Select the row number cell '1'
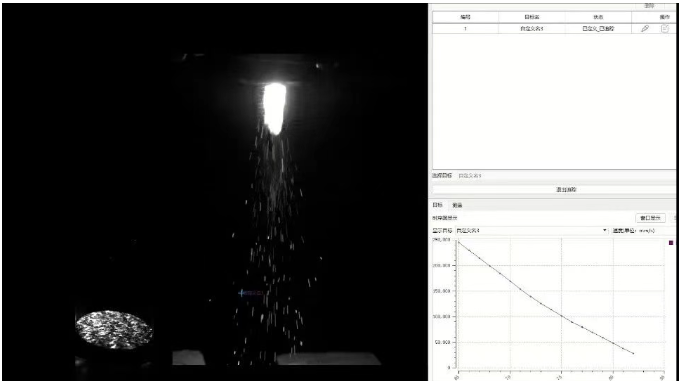 pos(465,29)
